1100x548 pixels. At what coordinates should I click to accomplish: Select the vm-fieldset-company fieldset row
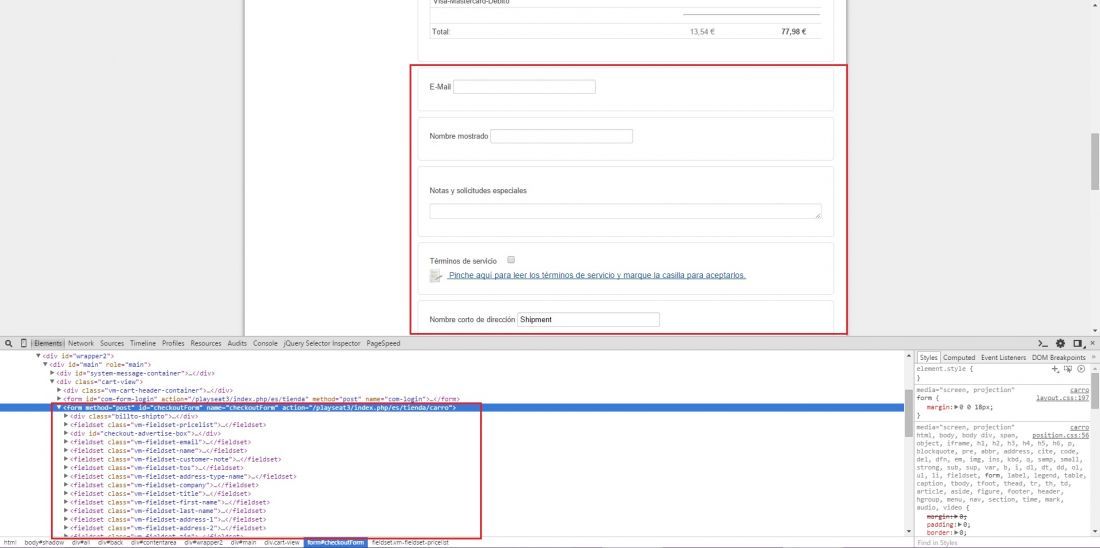coord(164,485)
